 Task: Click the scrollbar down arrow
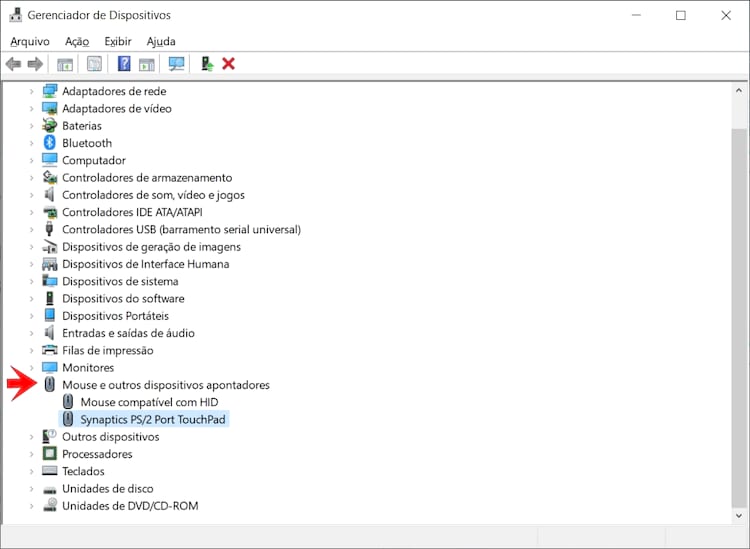click(x=739, y=516)
